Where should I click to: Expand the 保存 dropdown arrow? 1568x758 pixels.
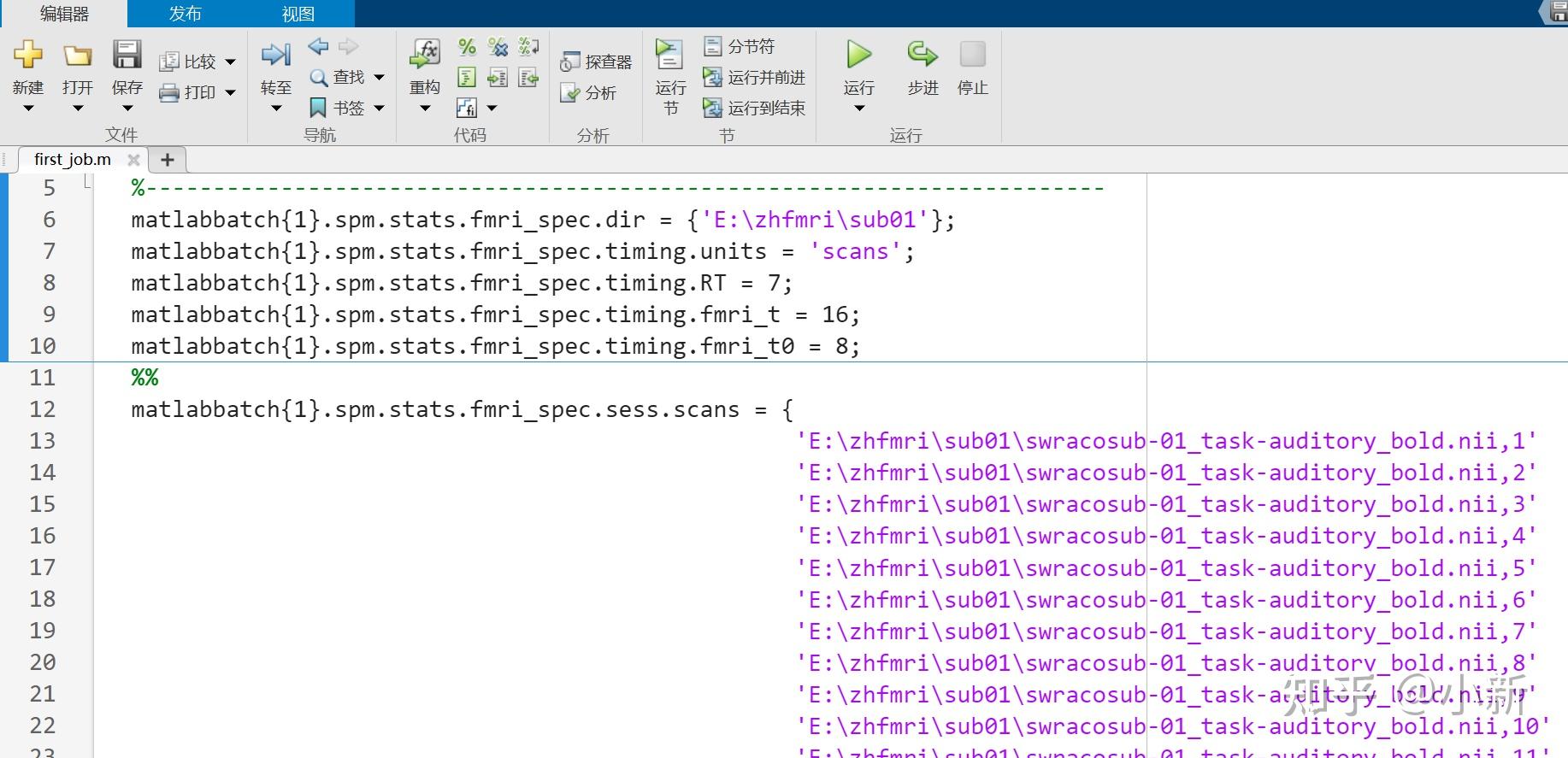pyautogui.click(x=127, y=109)
